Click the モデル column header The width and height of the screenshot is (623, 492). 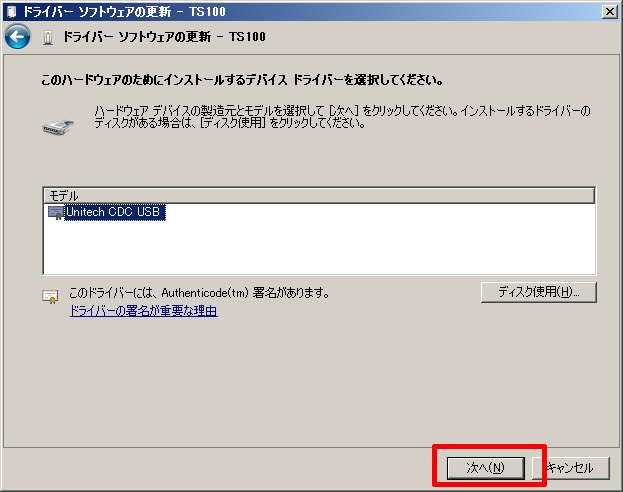click(319, 196)
